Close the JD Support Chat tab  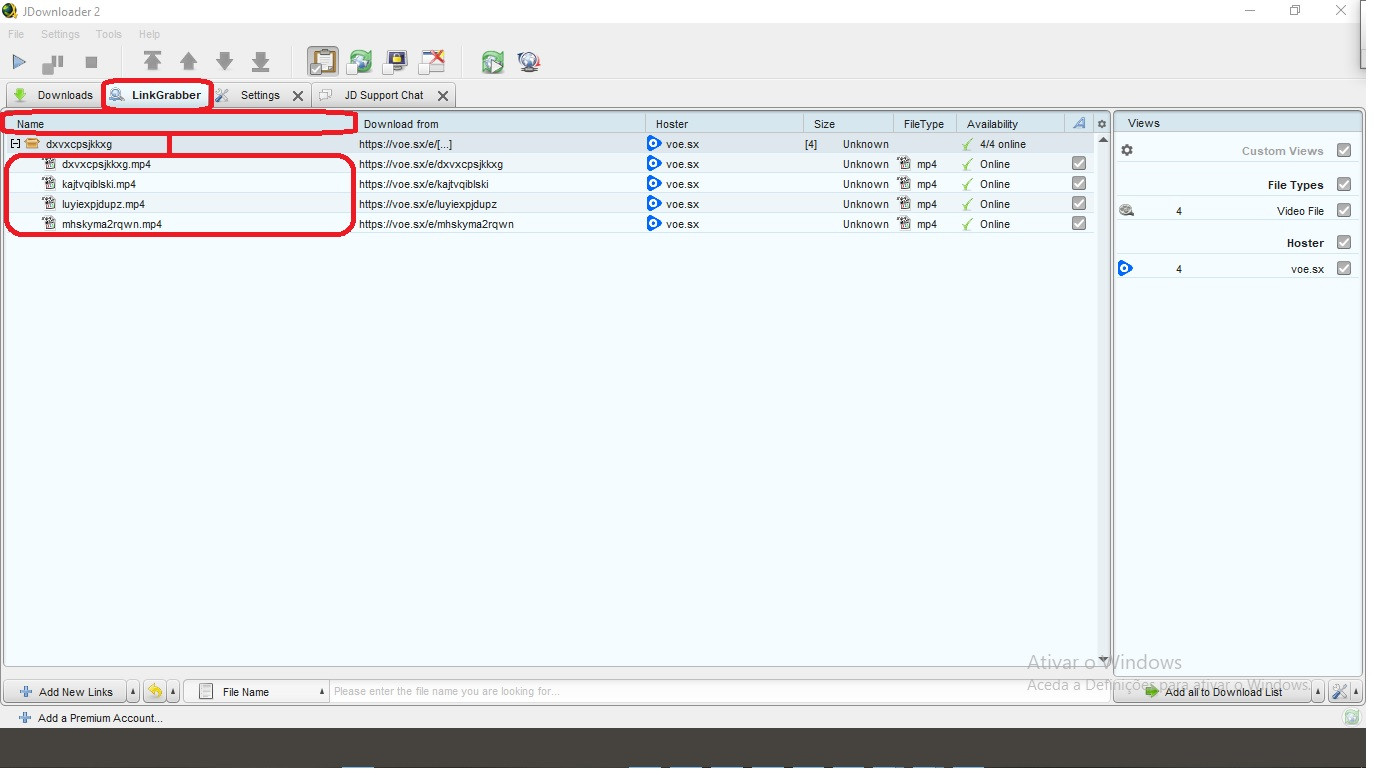click(x=443, y=96)
